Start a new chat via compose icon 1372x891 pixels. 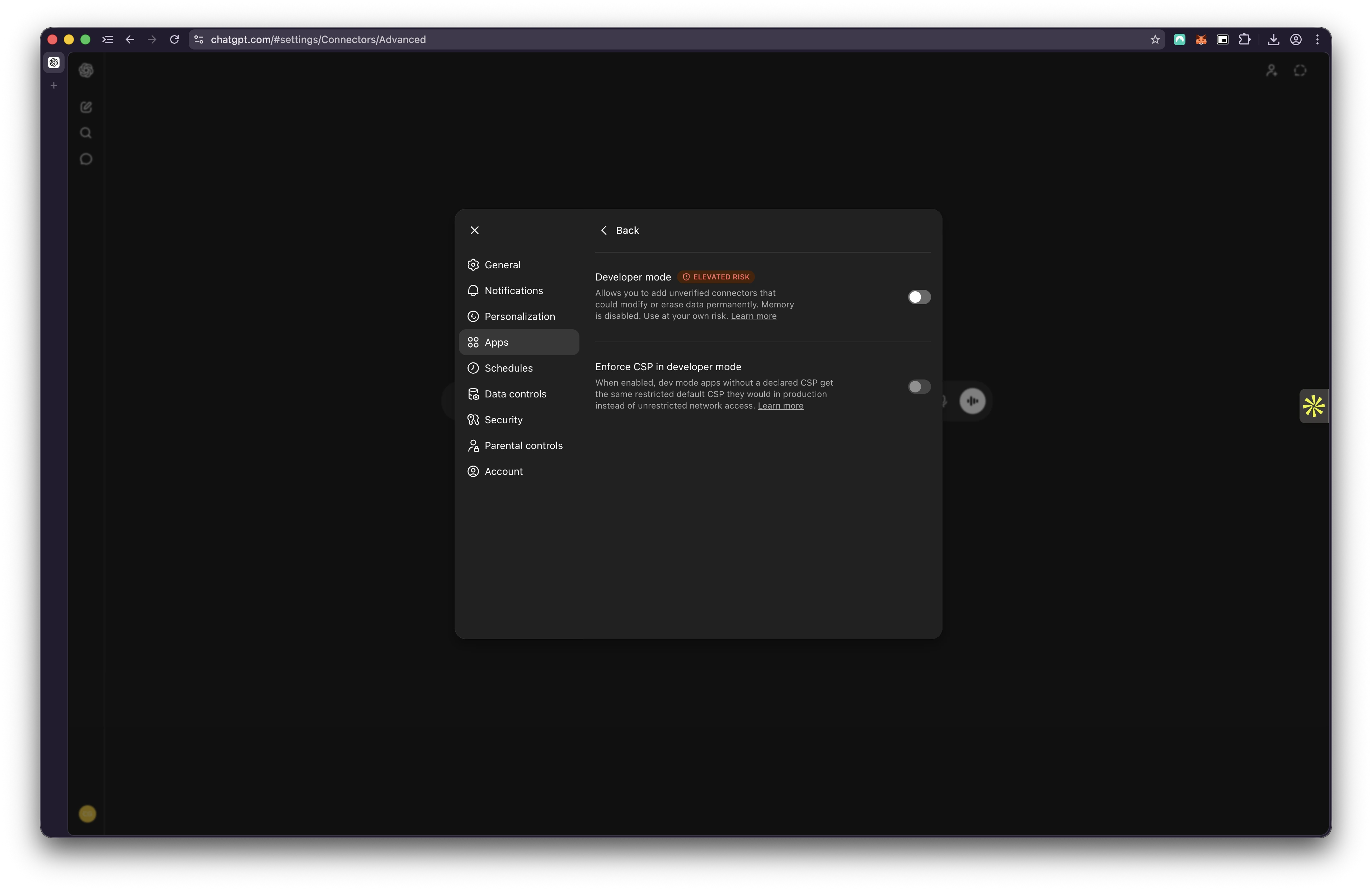click(86, 107)
